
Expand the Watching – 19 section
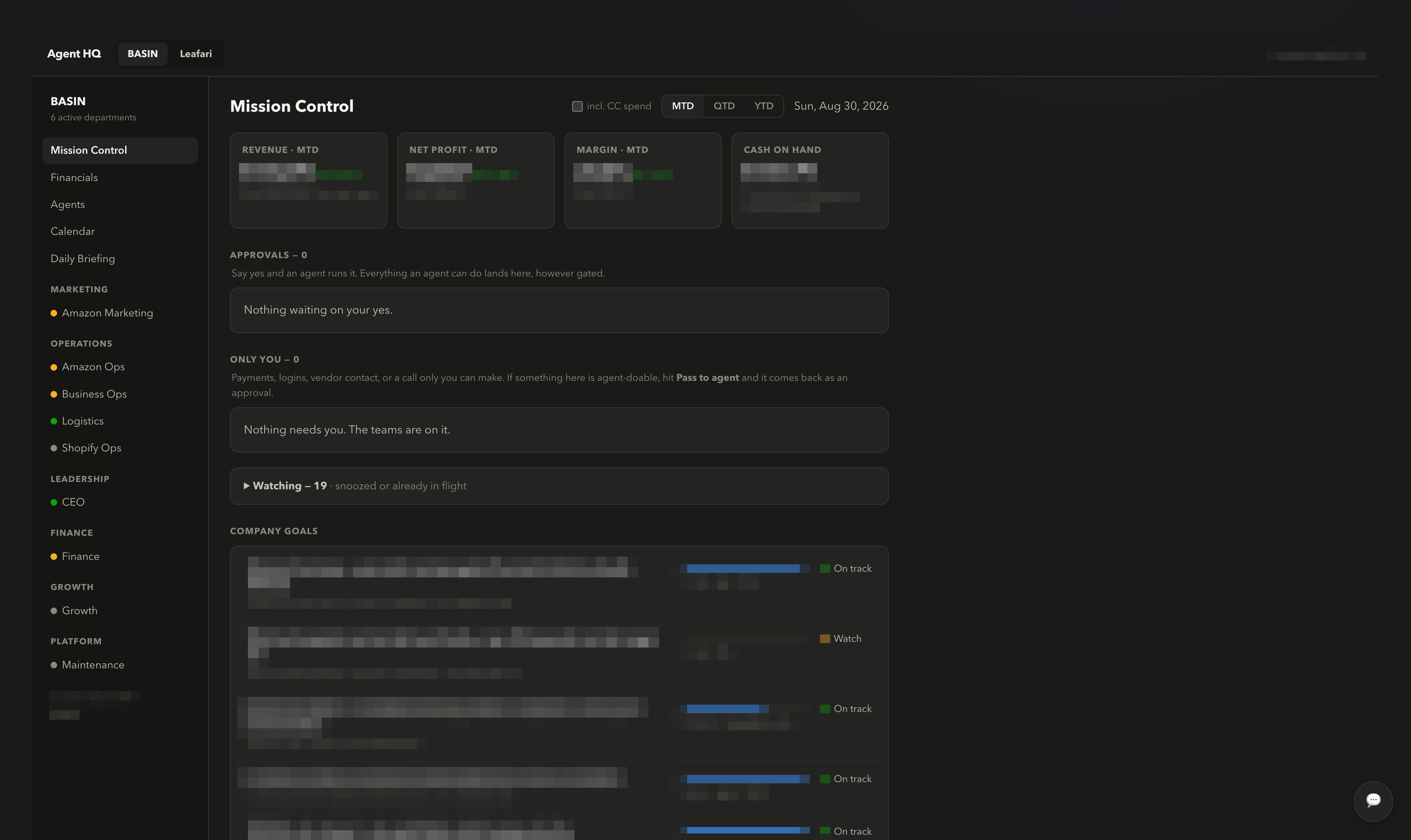click(559, 486)
